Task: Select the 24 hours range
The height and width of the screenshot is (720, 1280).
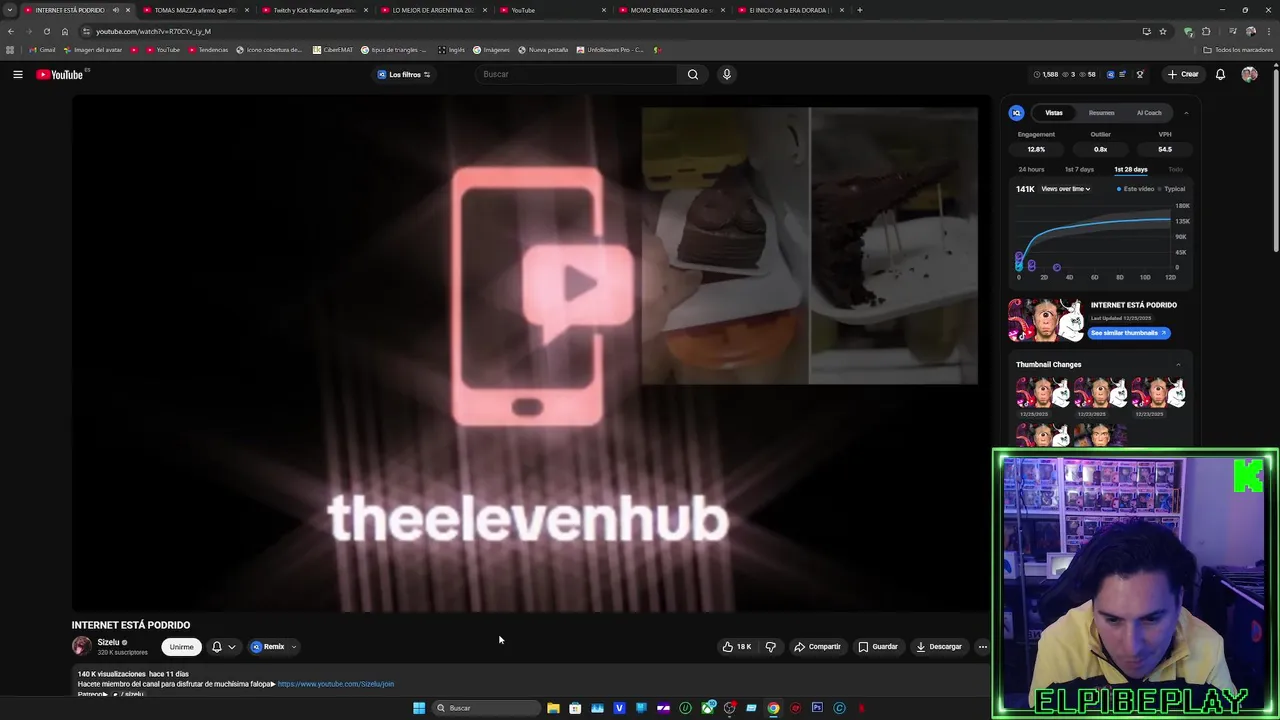Action: (1031, 169)
